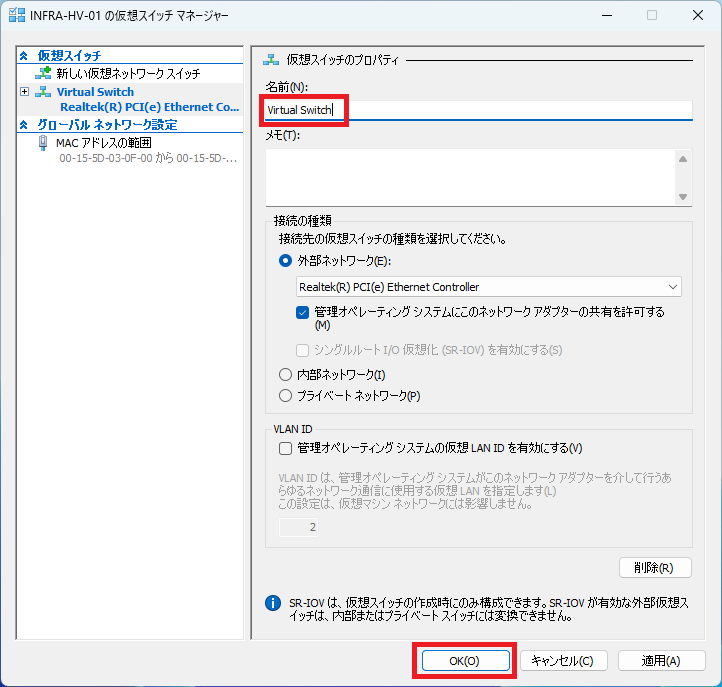Select MAC アドレスの範囲 item

coord(104,143)
